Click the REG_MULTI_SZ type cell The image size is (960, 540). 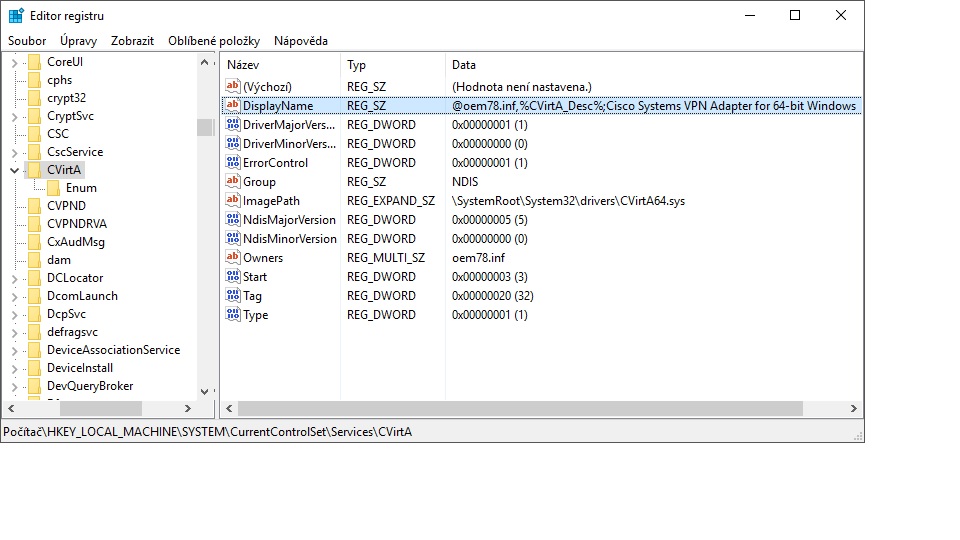(386, 258)
